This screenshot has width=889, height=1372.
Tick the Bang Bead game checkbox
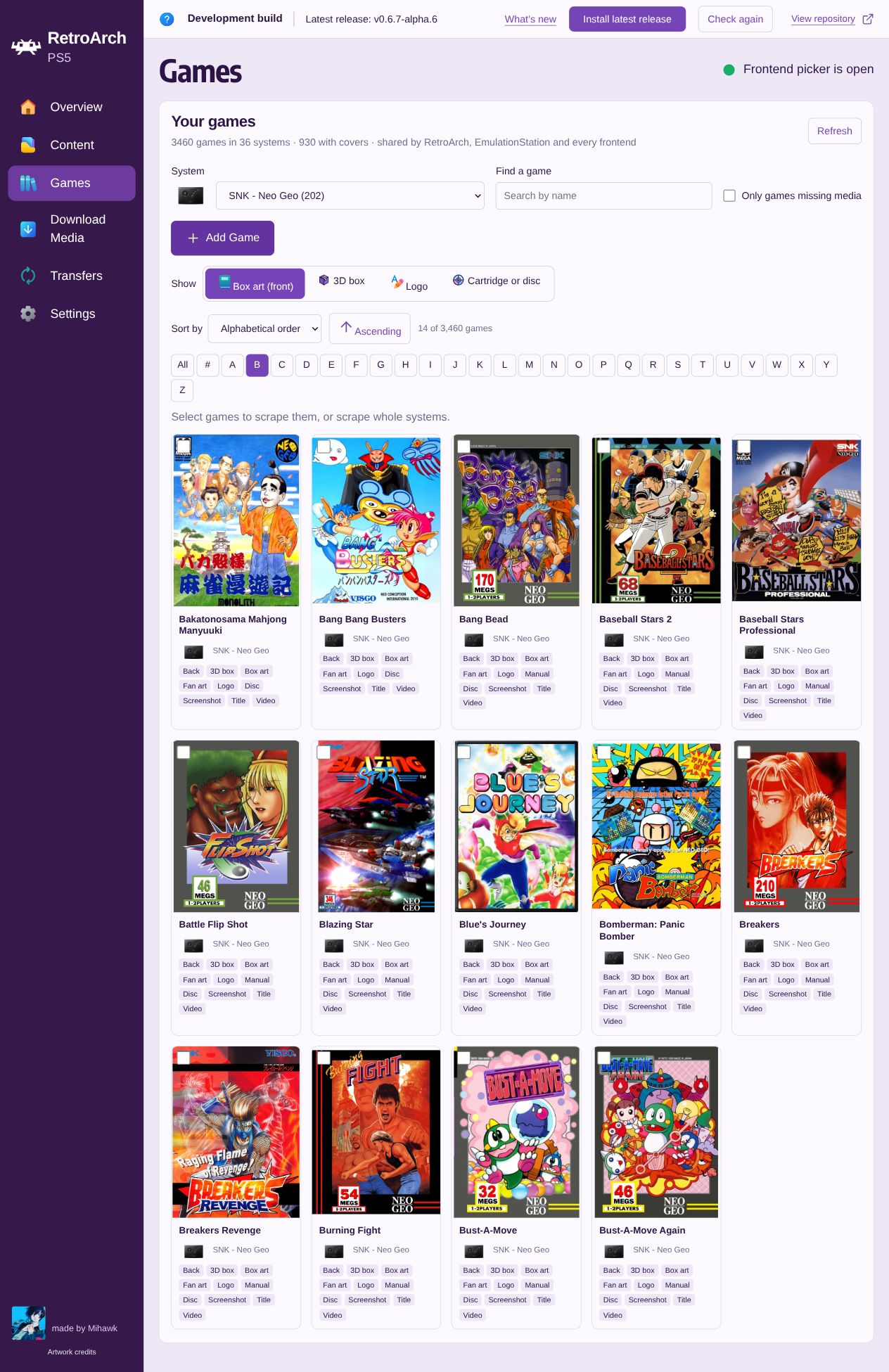tap(464, 447)
